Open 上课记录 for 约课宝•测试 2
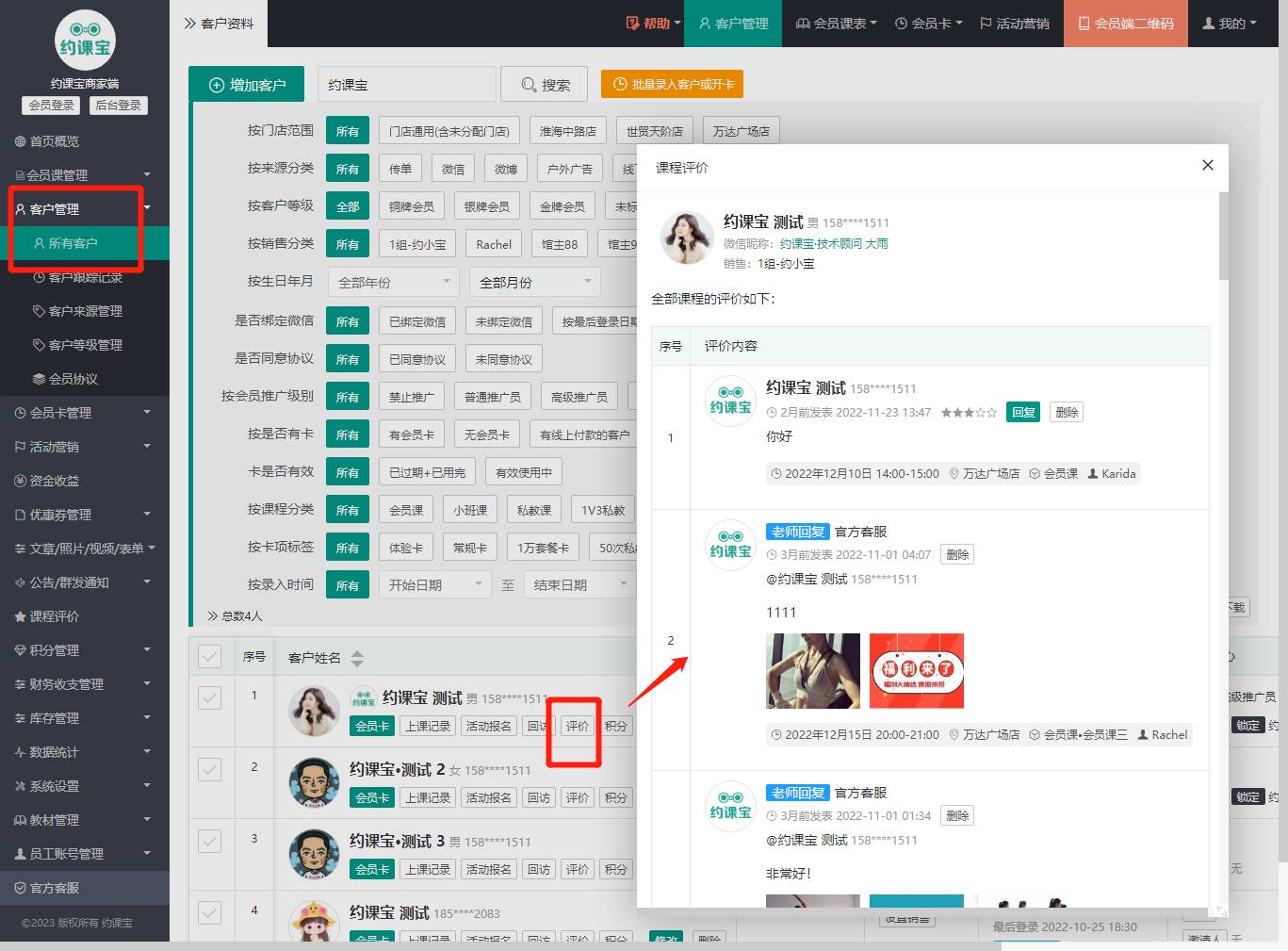Screen dimensions: 1288x951 (x=428, y=797)
